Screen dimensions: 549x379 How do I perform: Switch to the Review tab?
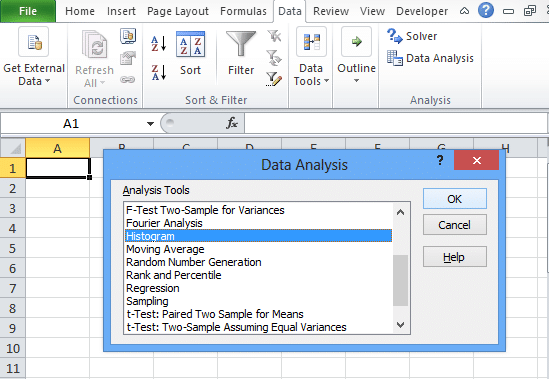(x=331, y=11)
